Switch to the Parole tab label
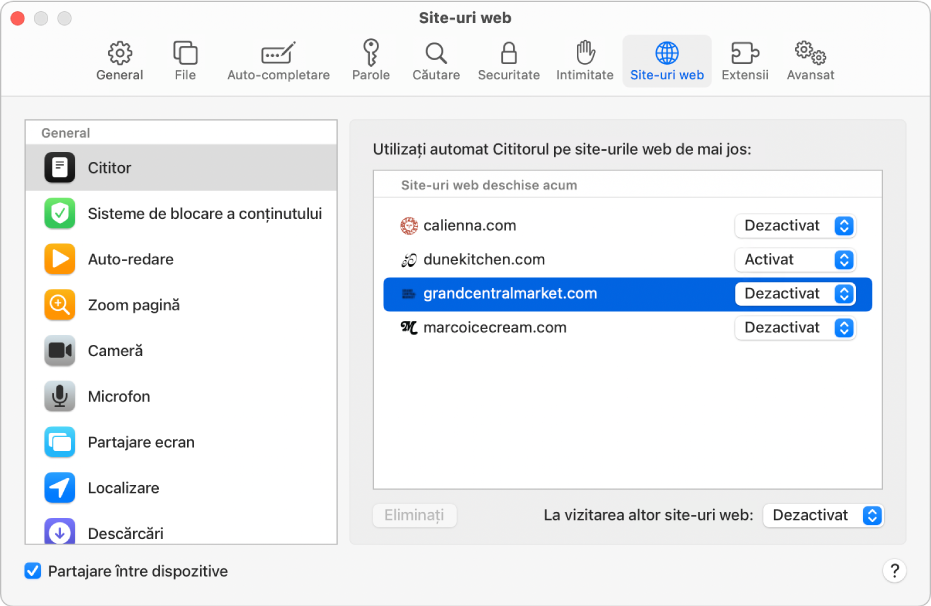Image resolution: width=931 pixels, height=606 pixels. pos(371,75)
